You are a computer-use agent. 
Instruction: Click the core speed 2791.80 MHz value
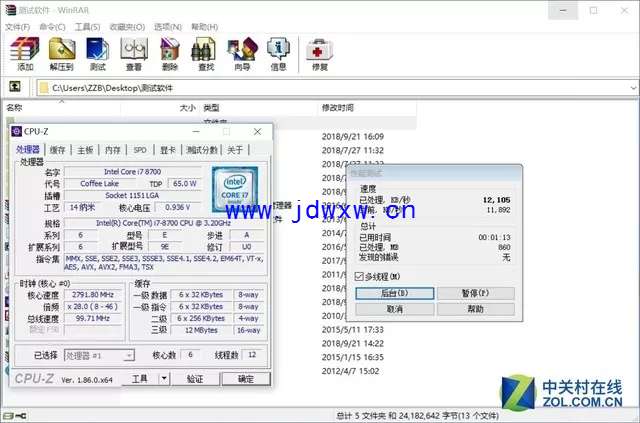coord(93,295)
